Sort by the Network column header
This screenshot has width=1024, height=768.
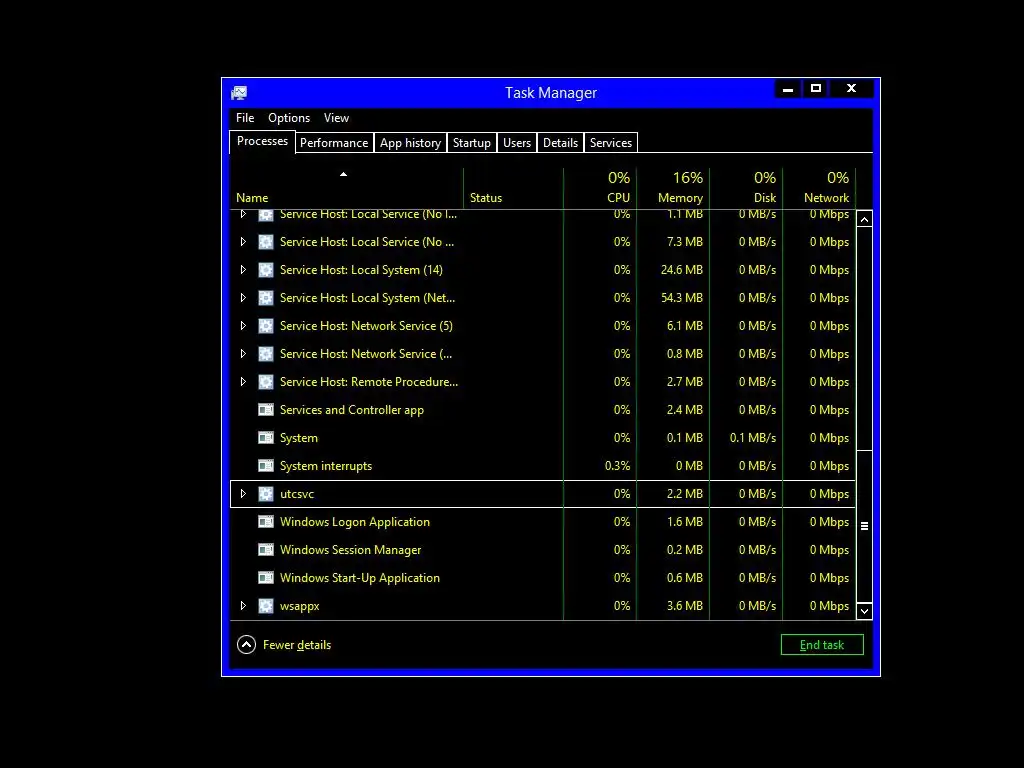pyautogui.click(x=820, y=189)
